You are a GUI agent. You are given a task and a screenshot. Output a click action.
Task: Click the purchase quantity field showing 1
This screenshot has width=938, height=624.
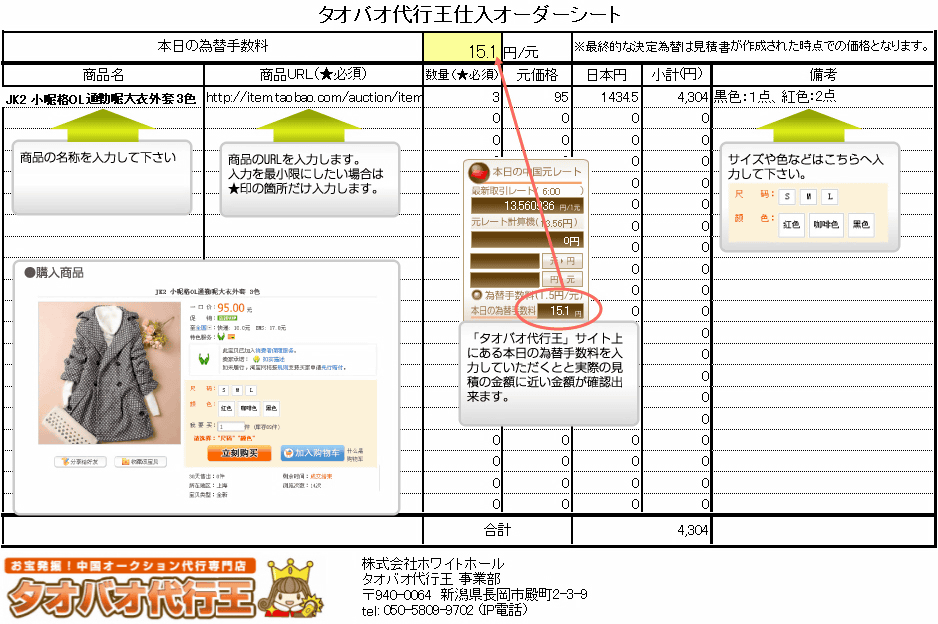tap(231, 427)
